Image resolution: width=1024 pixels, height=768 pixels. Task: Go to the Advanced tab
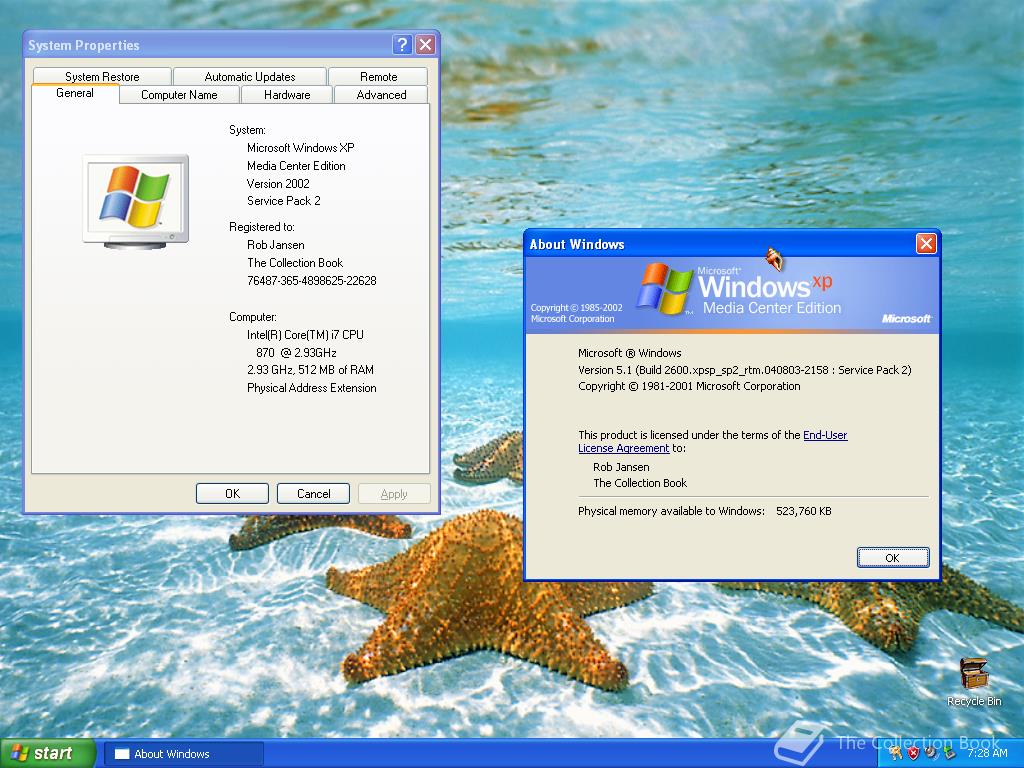tap(381, 95)
